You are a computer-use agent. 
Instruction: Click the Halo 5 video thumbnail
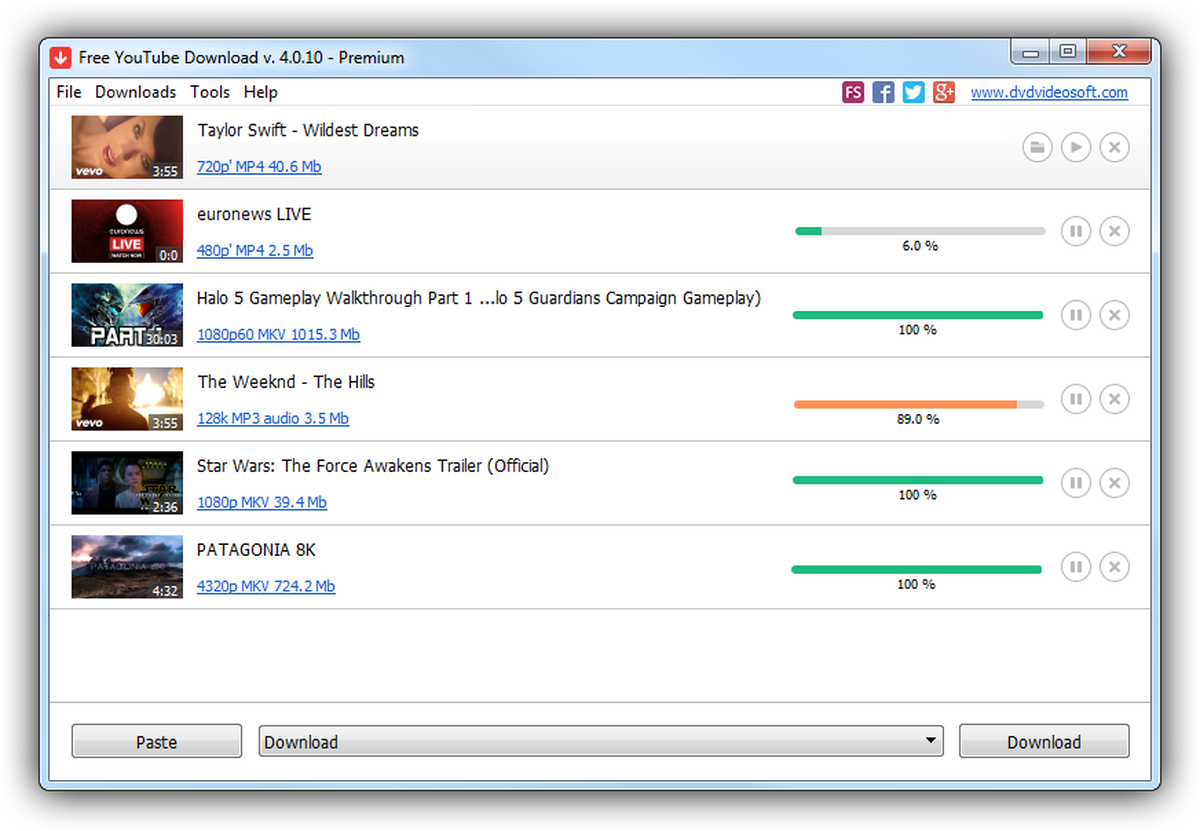pos(127,315)
